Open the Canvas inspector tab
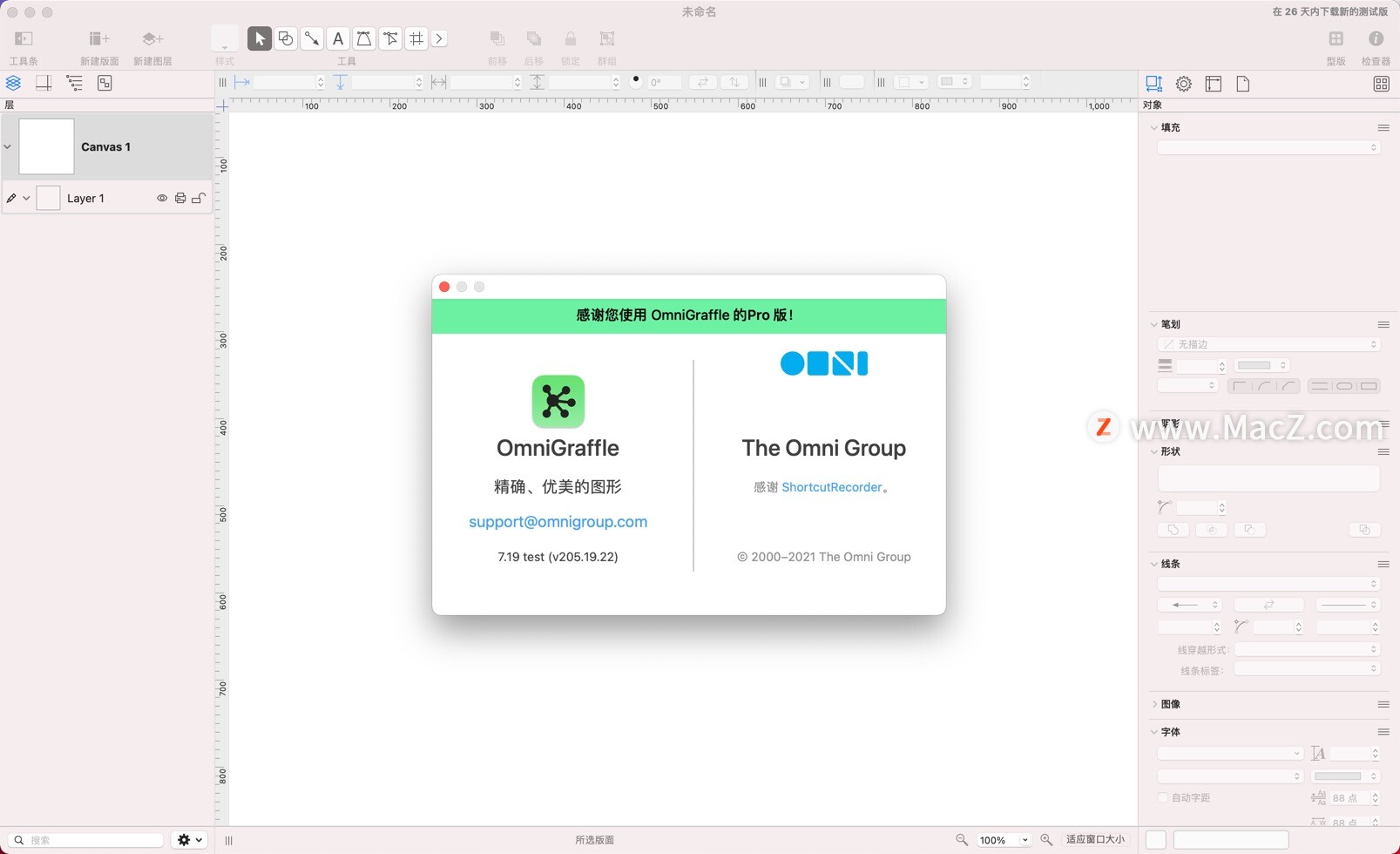This screenshot has height=854, width=1400. pyautogui.click(x=1213, y=84)
